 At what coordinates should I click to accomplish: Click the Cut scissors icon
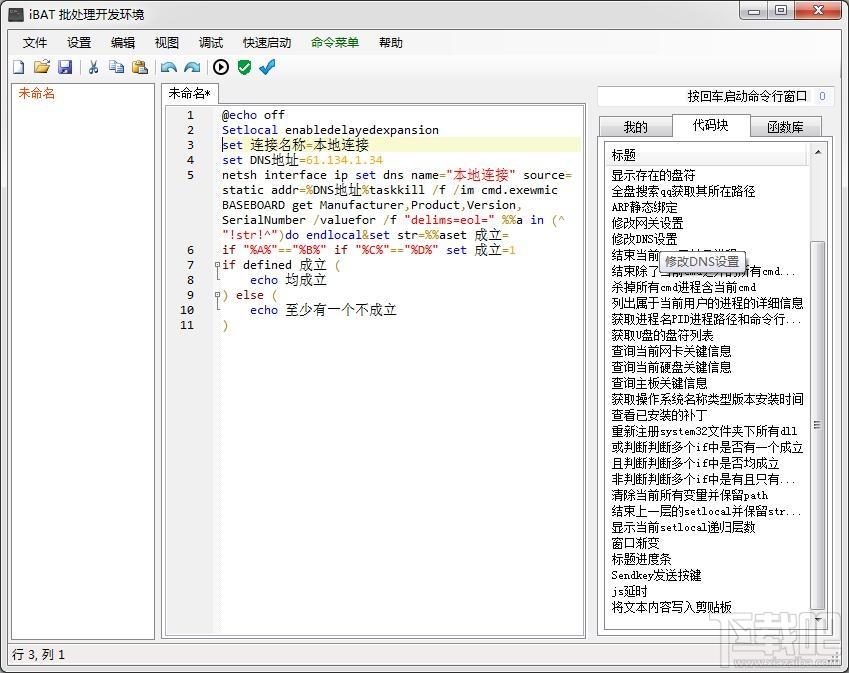coord(93,67)
